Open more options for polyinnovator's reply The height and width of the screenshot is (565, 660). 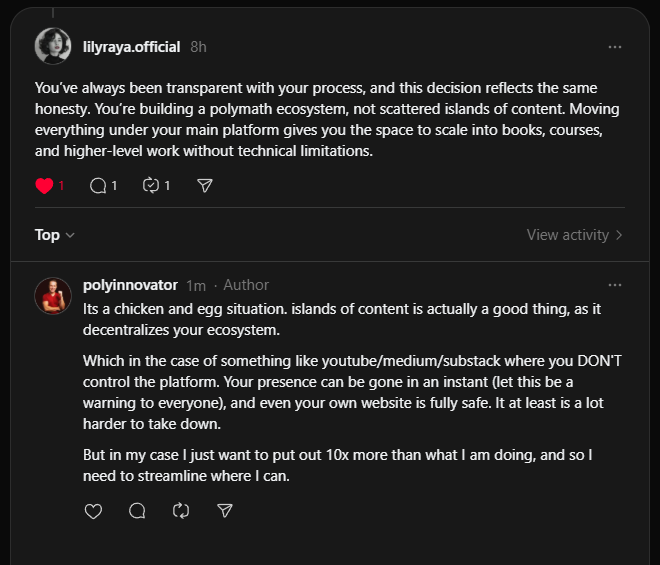pos(615,285)
